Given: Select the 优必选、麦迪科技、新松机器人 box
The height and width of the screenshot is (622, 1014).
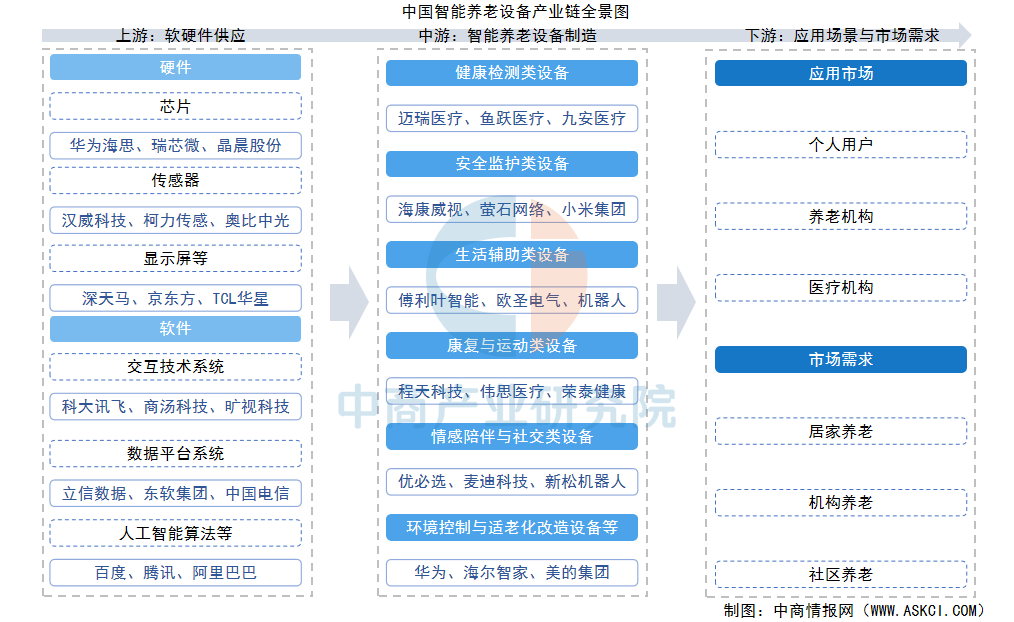Looking at the screenshot, I should [511, 481].
